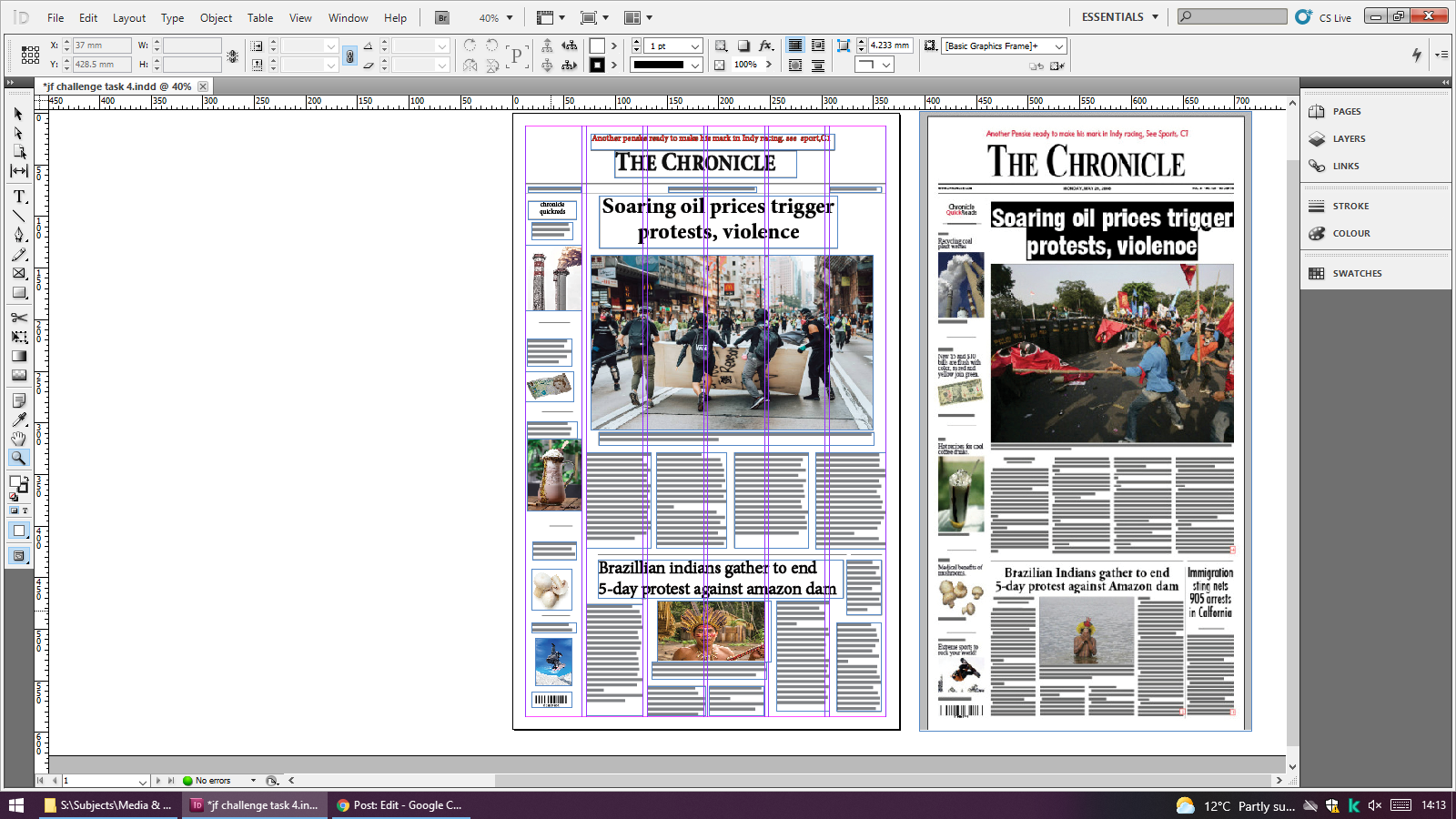Select the Pen tool
Screen dimensions: 1456x819
(18, 235)
